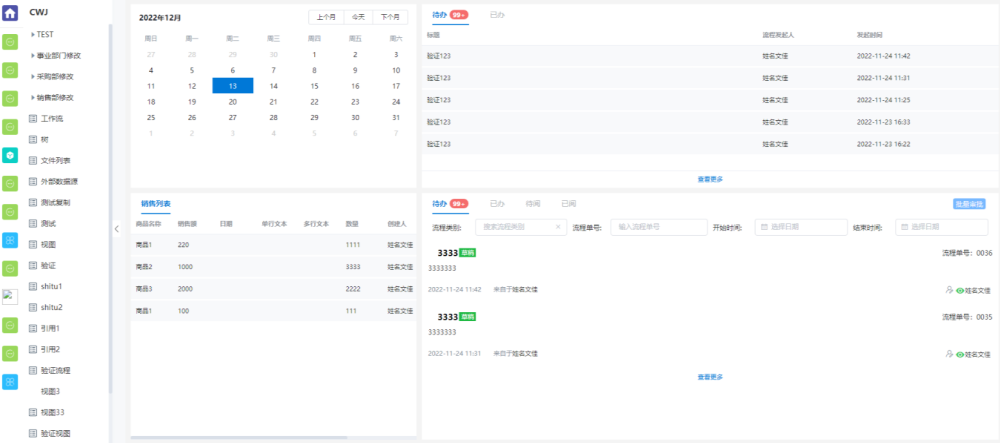Click the 流程单号 input field
Image resolution: width=1000 pixels, height=443 pixels.
pos(658,227)
